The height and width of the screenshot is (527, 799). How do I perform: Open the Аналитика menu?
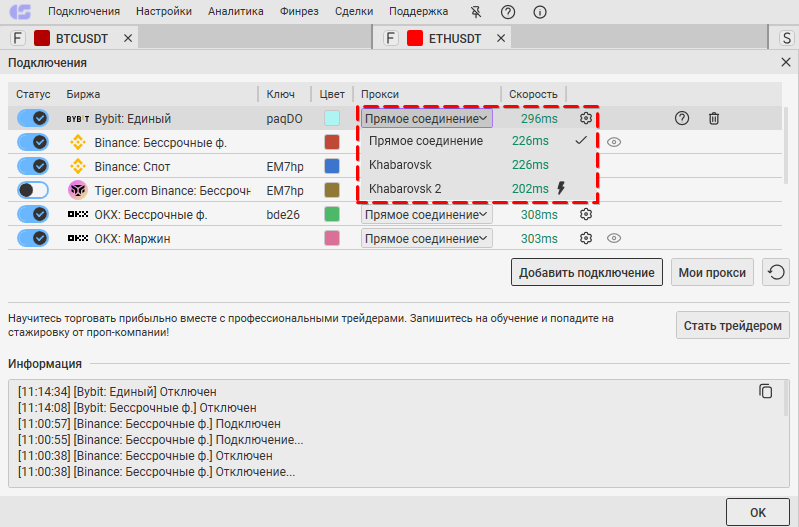coord(236,11)
